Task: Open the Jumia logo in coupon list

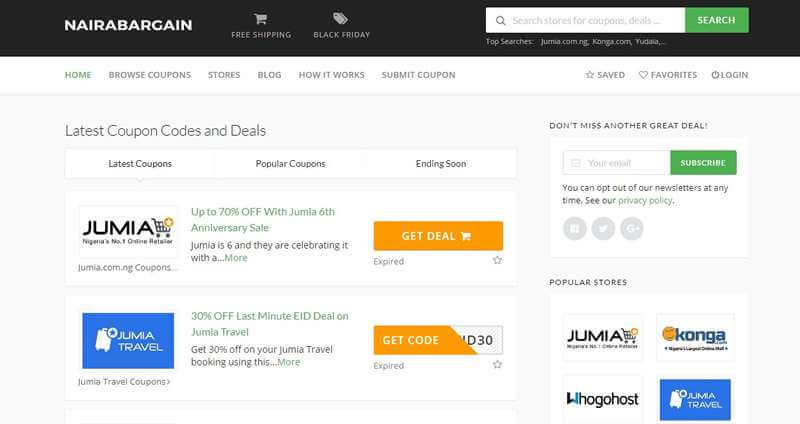Action: click(x=128, y=232)
